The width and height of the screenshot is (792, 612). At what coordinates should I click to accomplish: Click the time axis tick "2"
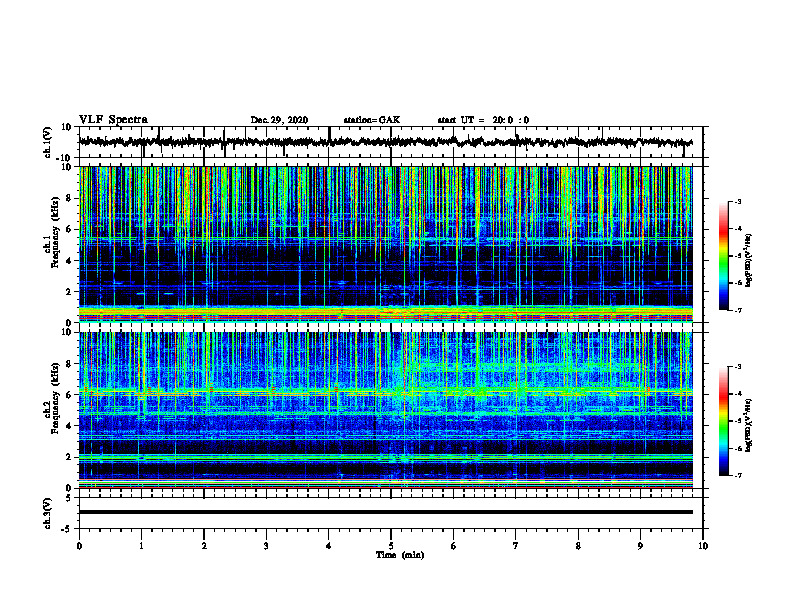204,546
